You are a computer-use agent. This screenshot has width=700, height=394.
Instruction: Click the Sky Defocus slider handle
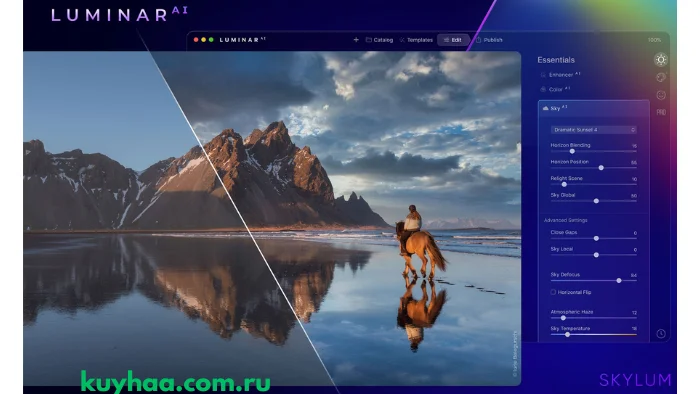click(619, 281)
